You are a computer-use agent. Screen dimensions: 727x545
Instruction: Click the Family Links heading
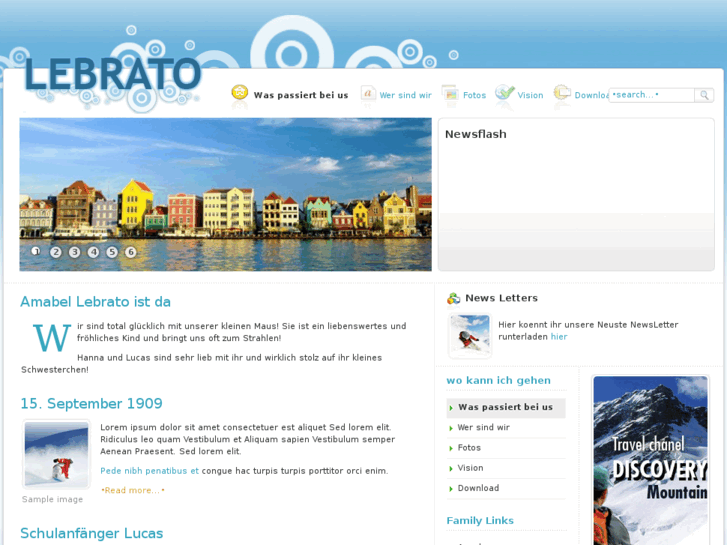[x=480, y=520]
